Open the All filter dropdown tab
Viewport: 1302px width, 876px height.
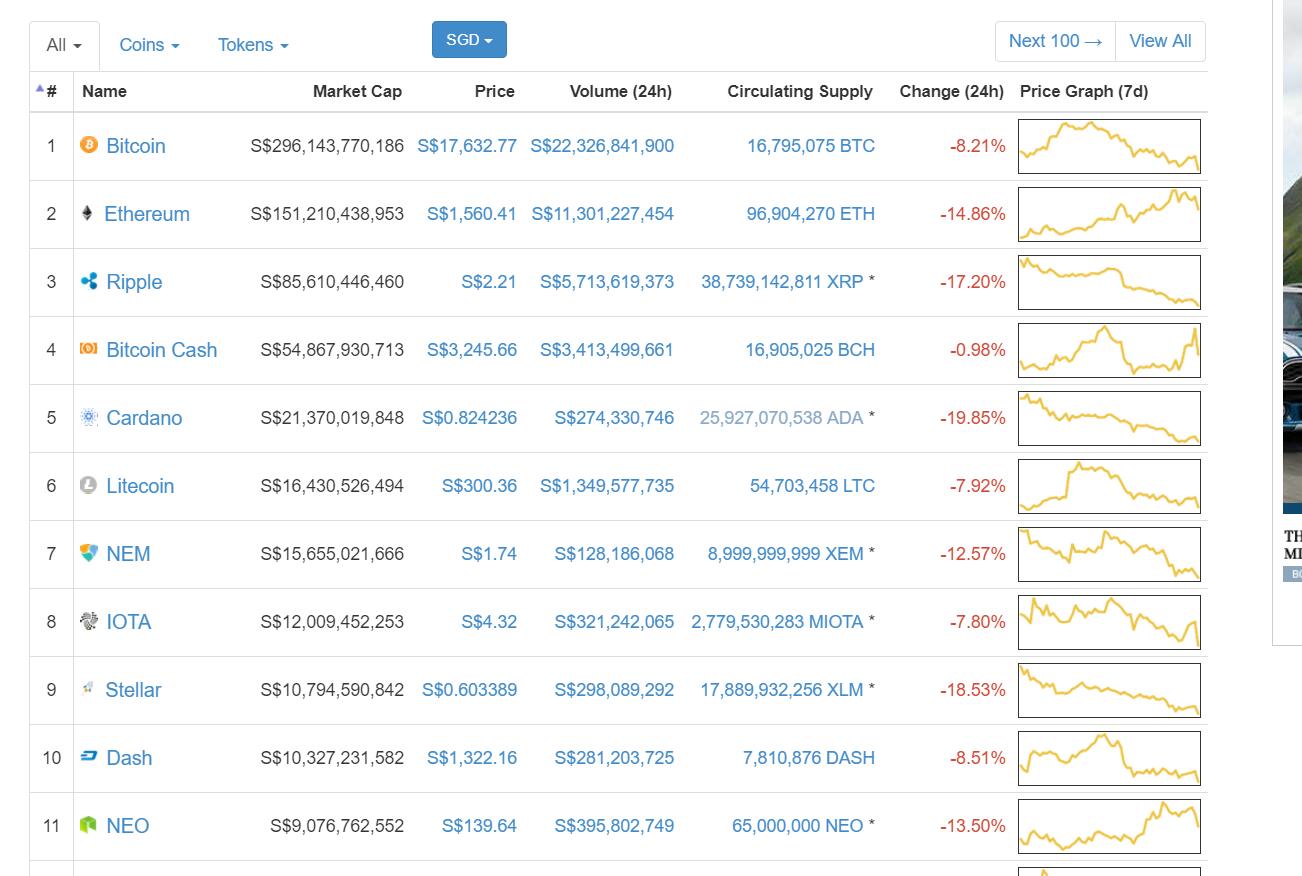tap(65, 46)
